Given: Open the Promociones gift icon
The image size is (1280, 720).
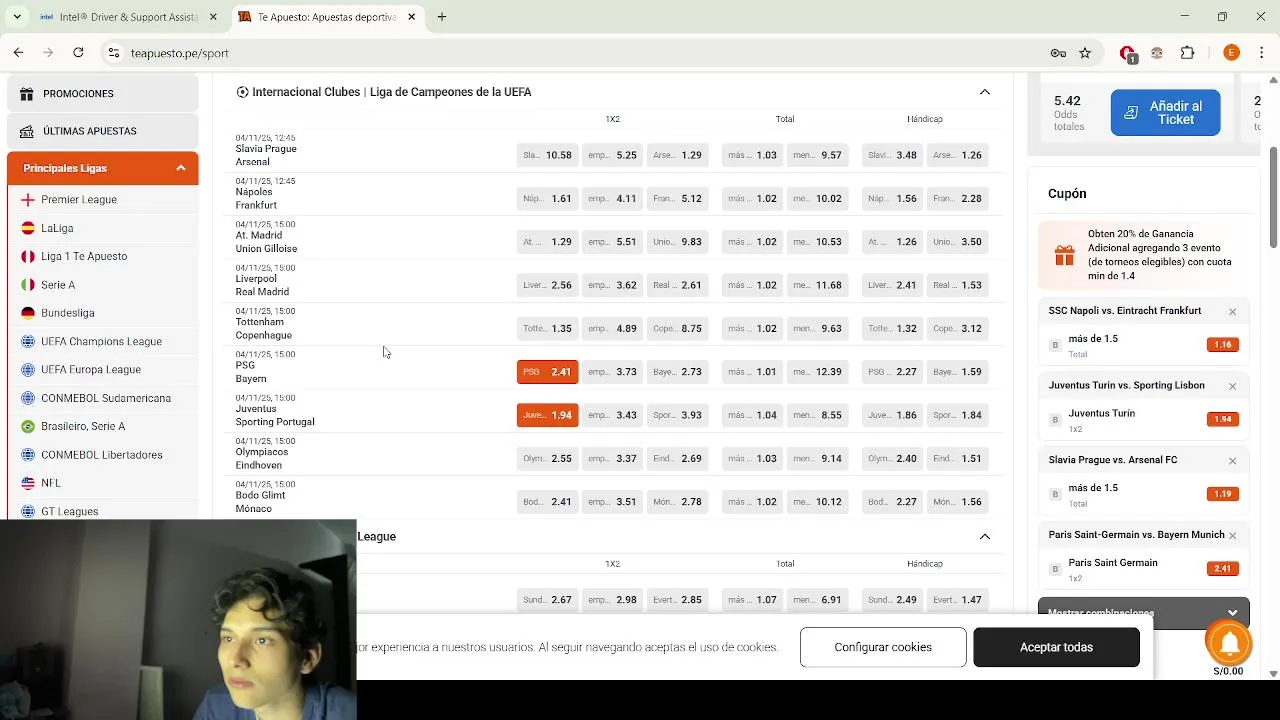Looking at the screenshot, I should (27, 94).
